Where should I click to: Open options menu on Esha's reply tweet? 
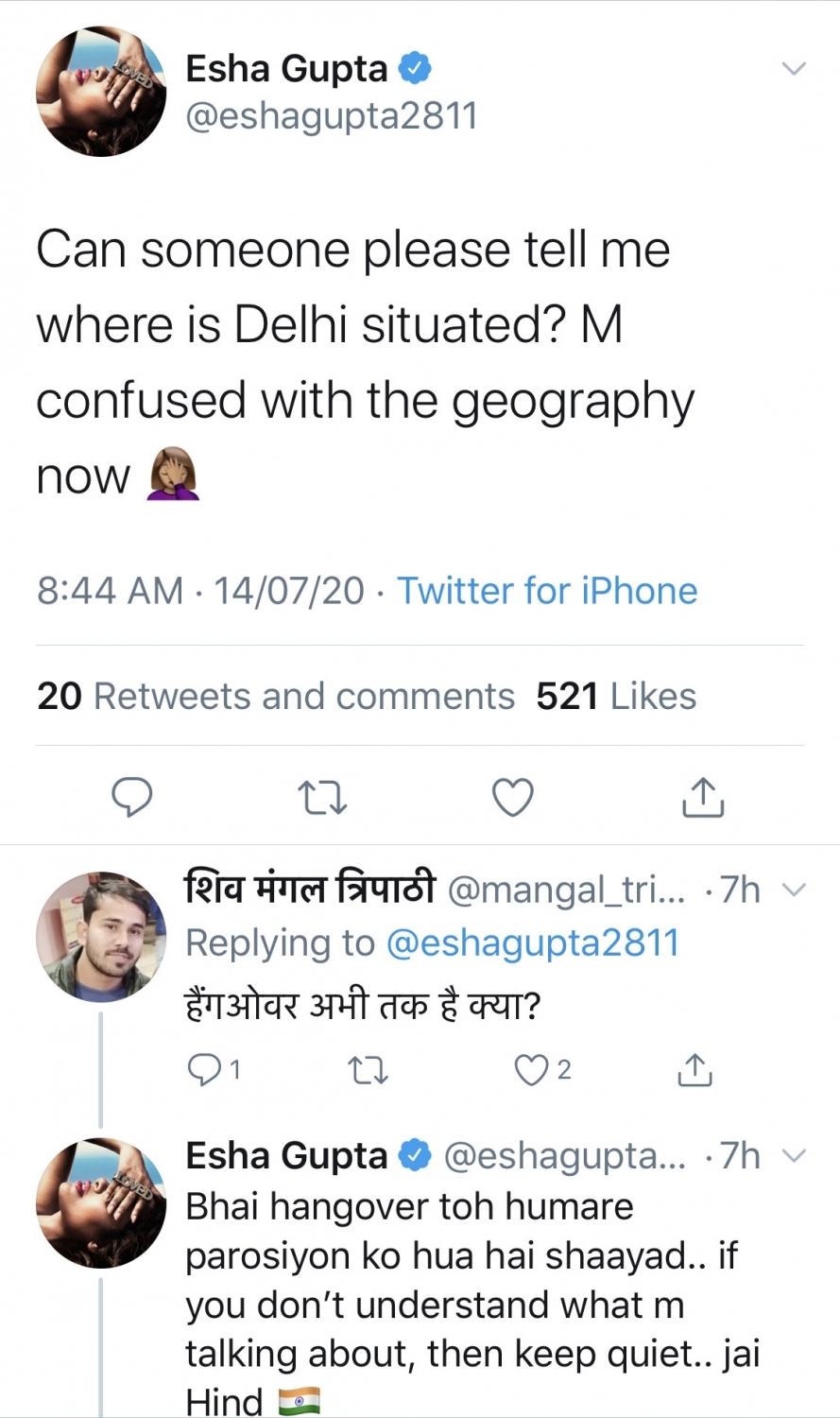pos(794,1154)
